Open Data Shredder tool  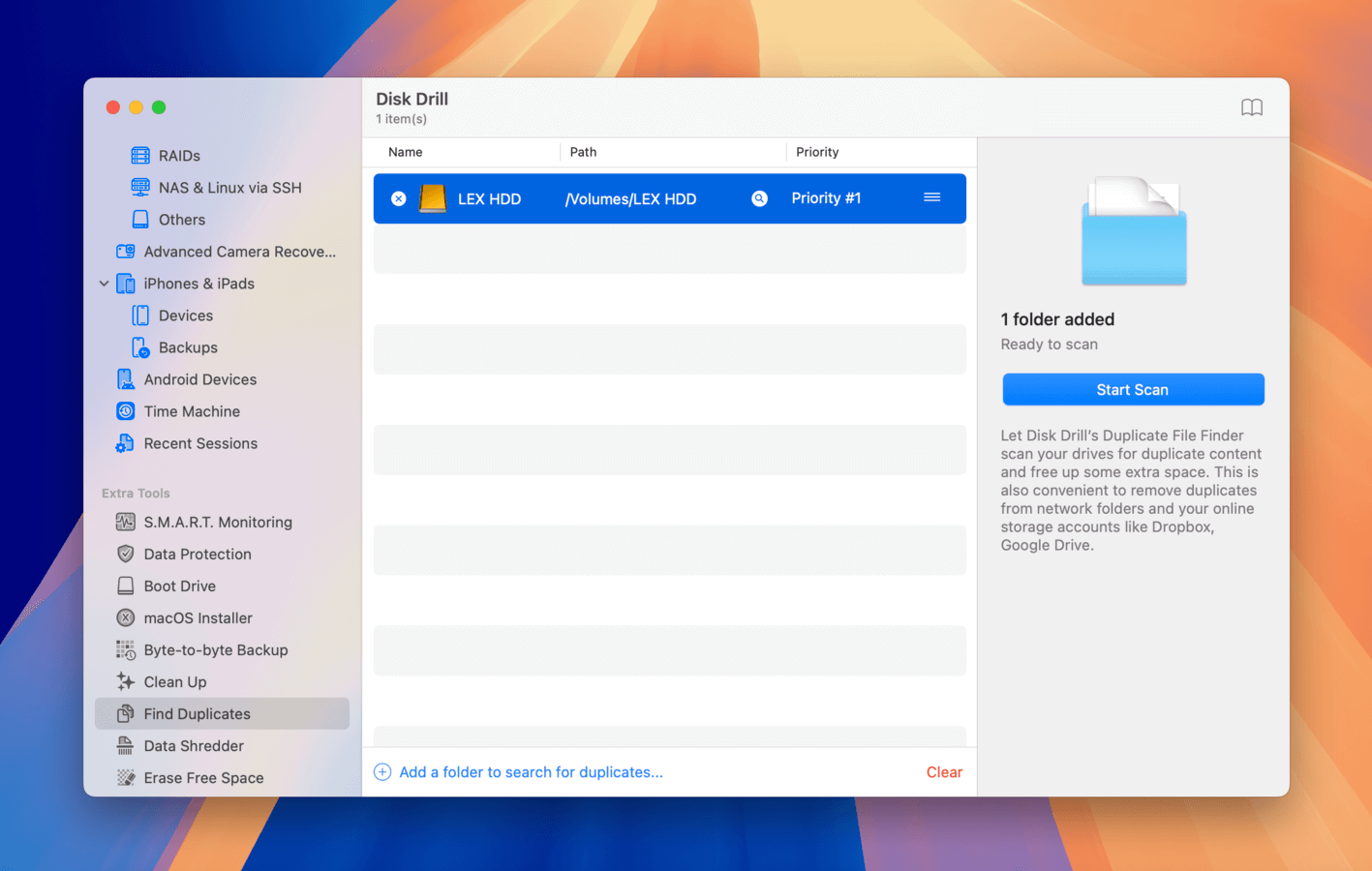click(x=194, y=746)
